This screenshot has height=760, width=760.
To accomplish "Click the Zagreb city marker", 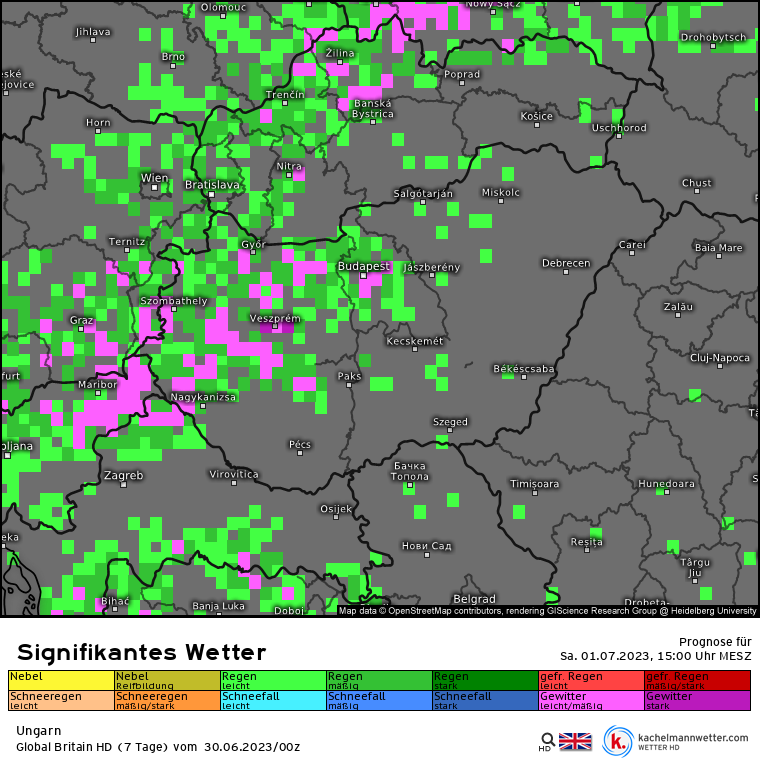I will click(x=124, y=485).
